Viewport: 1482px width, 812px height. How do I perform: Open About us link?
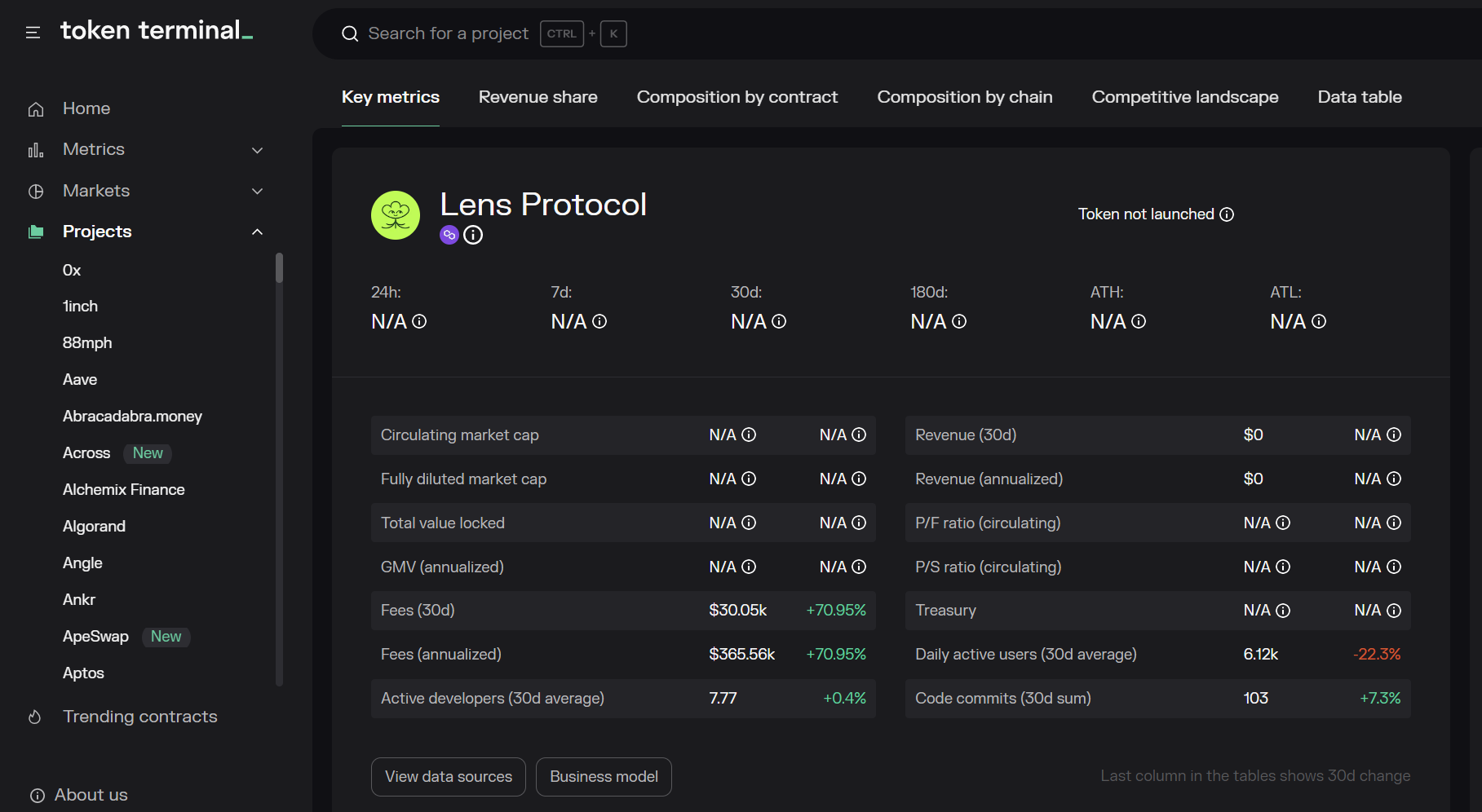tap(91, 795)
